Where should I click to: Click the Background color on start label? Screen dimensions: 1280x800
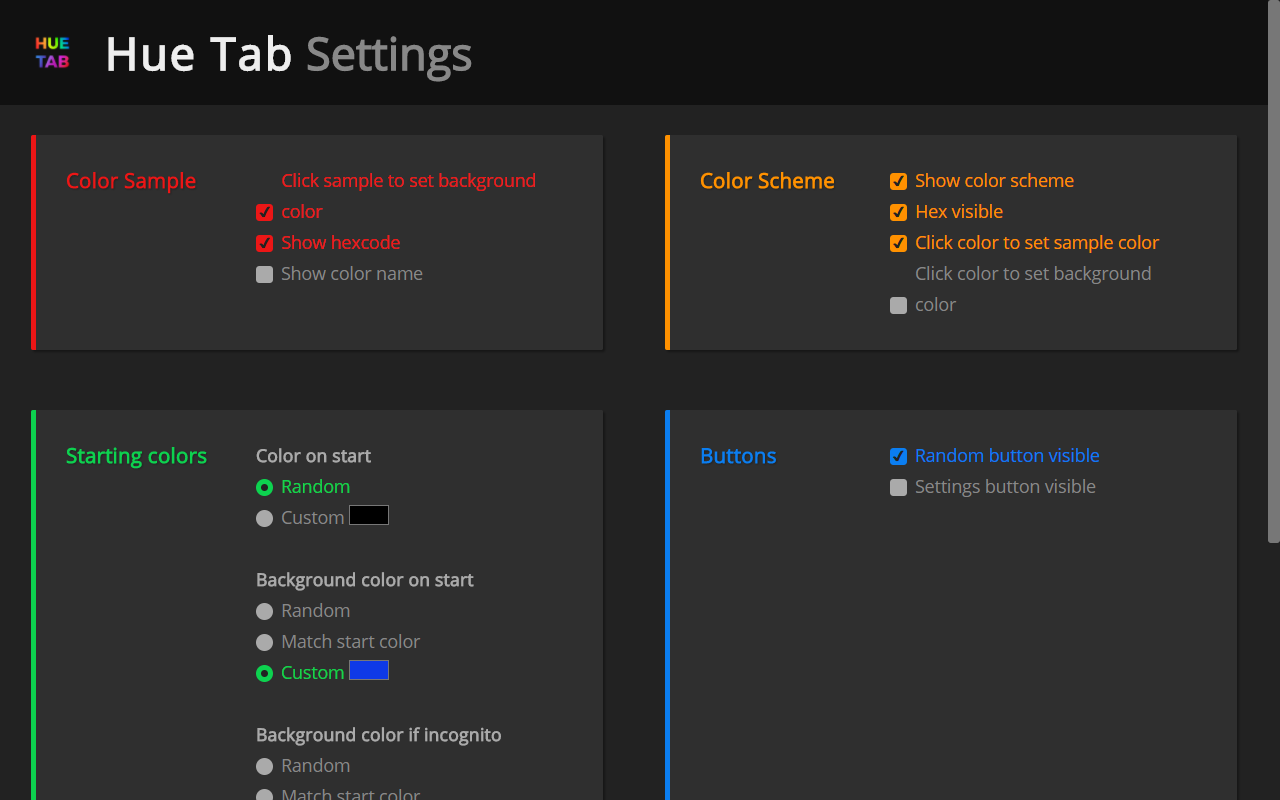(x=365, y=580)
